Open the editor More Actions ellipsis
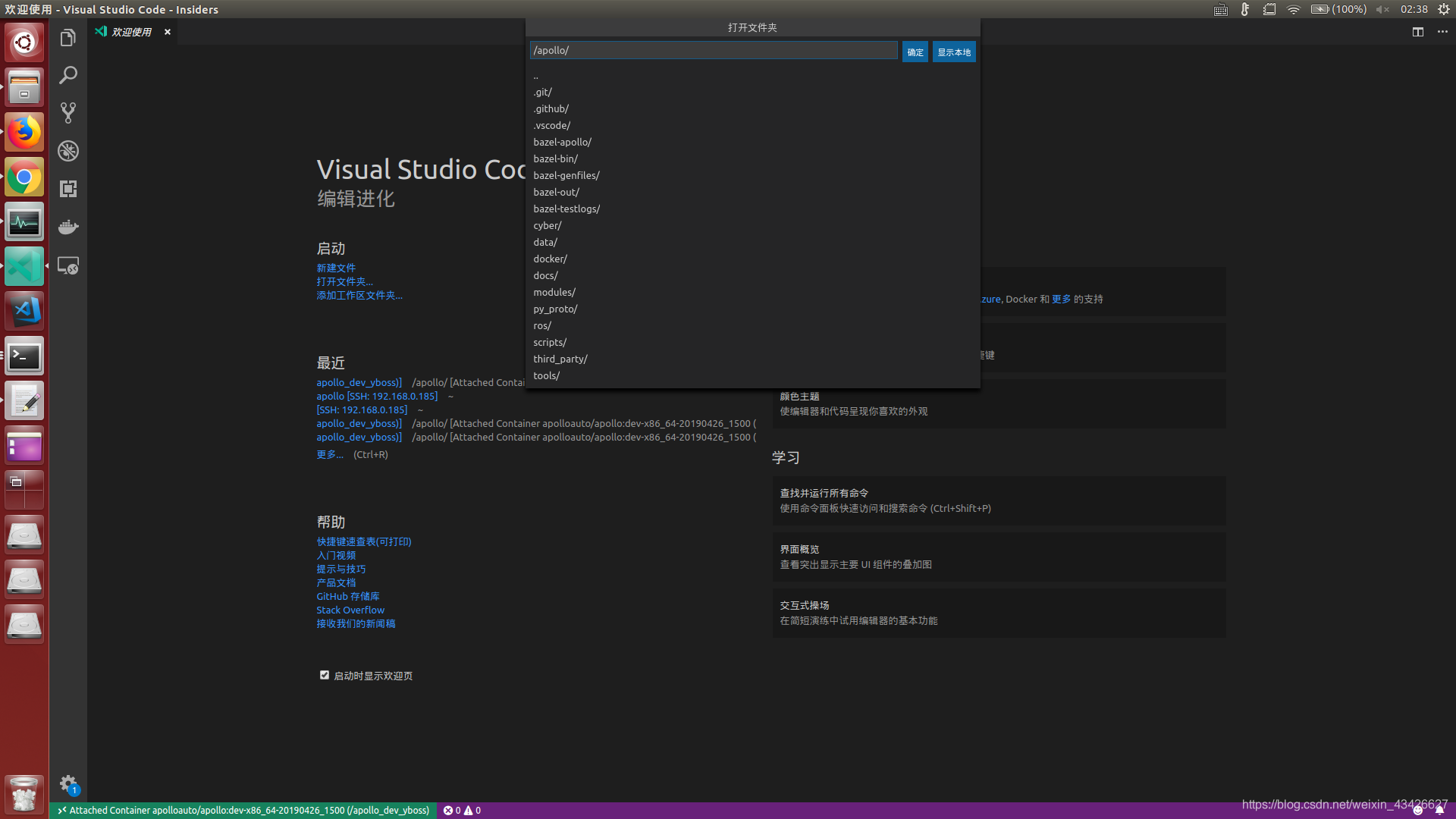The image size is (1456, 819). (x=1442, y=32)
